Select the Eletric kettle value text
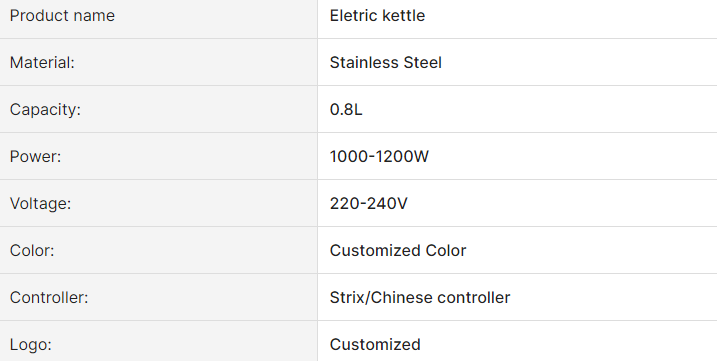The height and width of the screenshot is (361, 717). (x=377, y=16)
